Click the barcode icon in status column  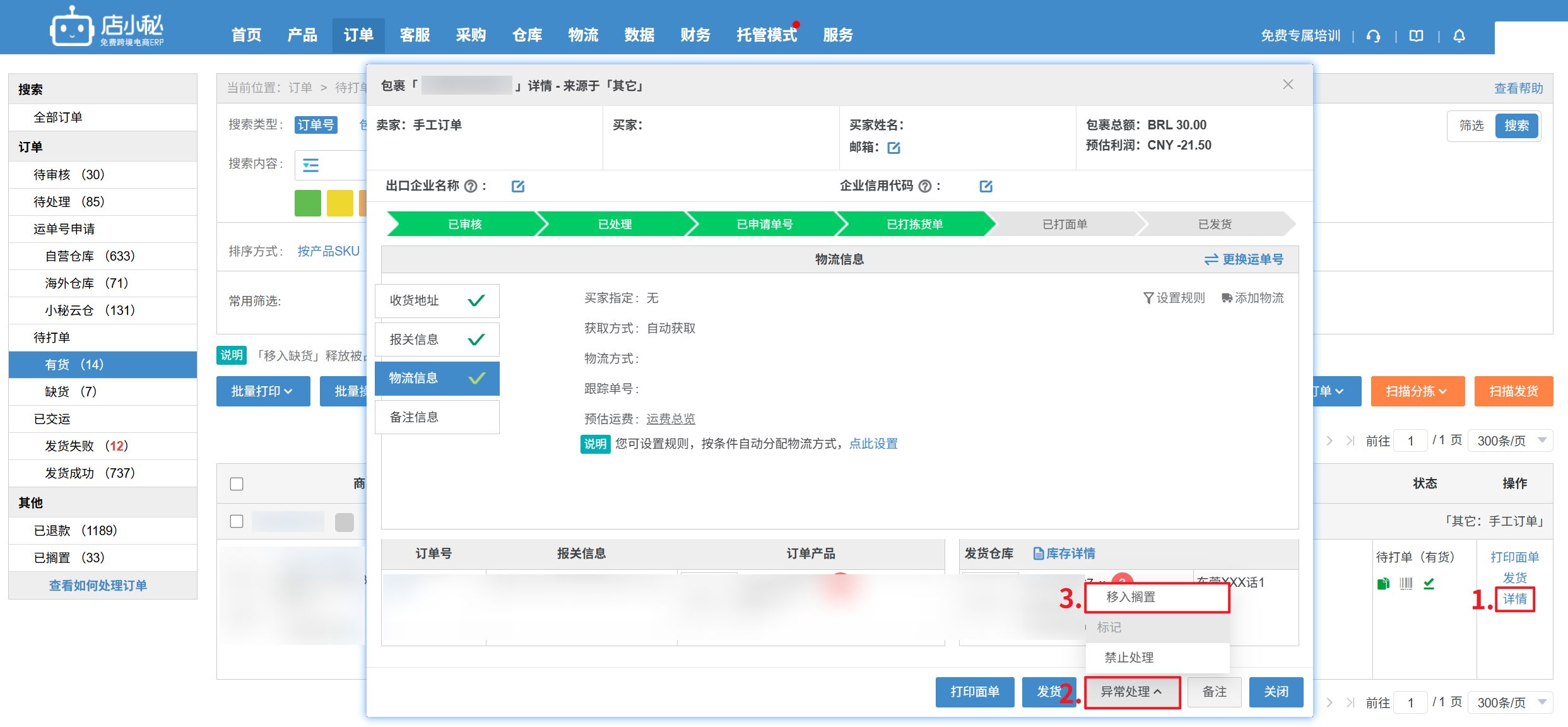pyautogui.click(x=1406, y=584)
